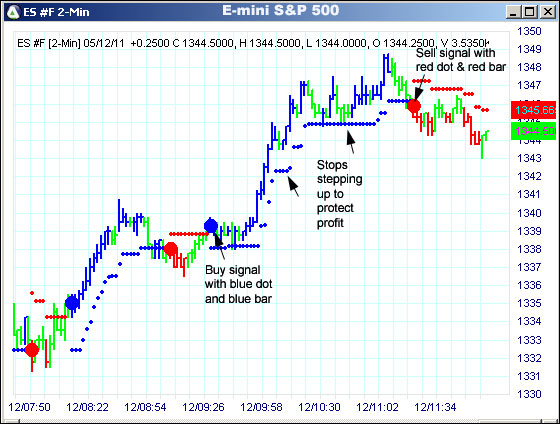Click the 'E-mini S&P 500' window title
The height and width of the screenshot is (424, 560).
coord(280,10)
